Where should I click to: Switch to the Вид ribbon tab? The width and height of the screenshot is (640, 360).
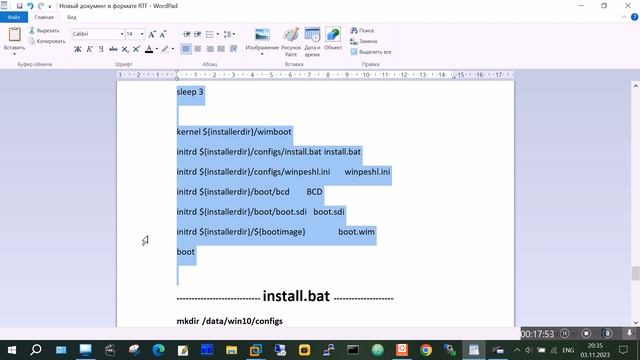71,17
